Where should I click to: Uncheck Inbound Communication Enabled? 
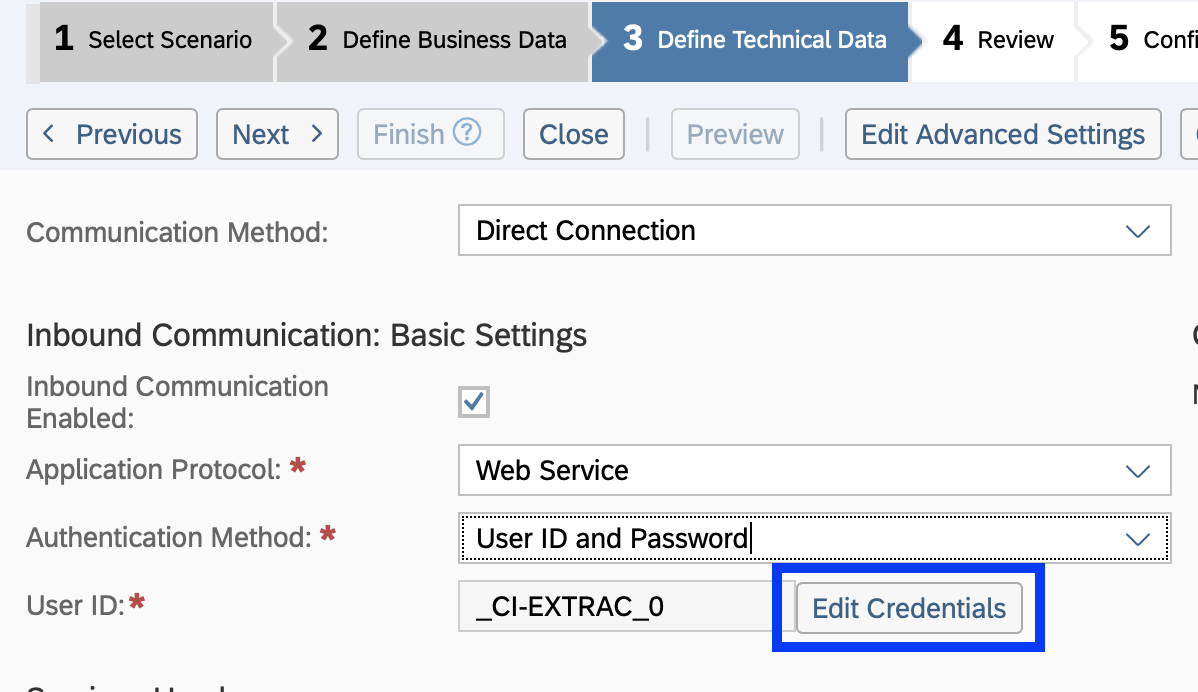coord(473,401)
